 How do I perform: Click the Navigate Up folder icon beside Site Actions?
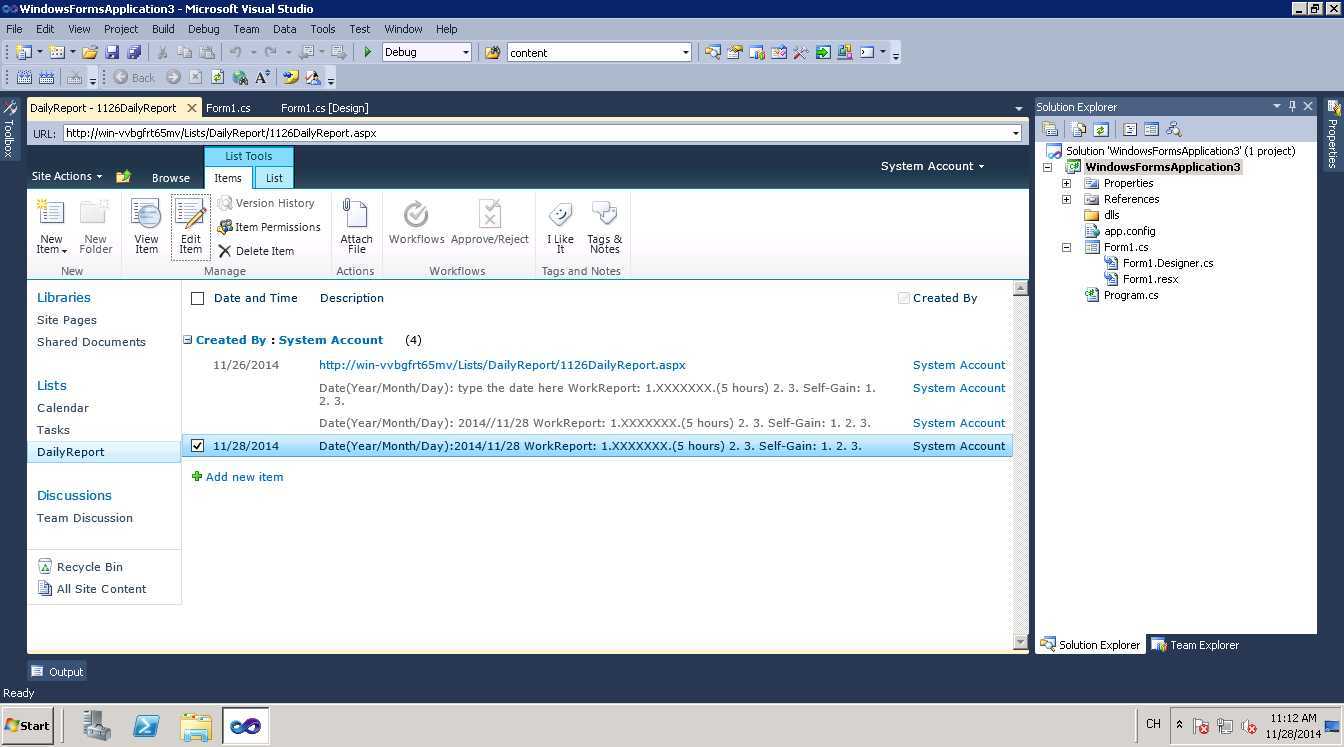point(123,176)
